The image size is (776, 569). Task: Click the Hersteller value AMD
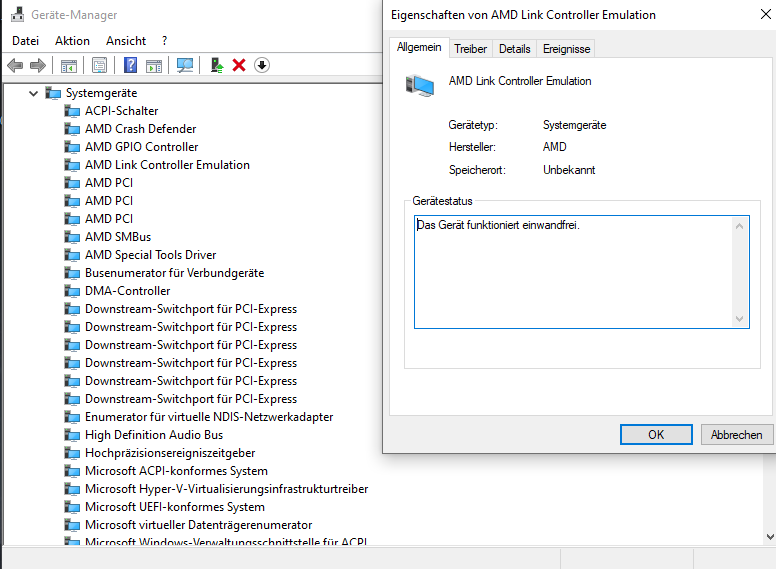click(554, 147)
